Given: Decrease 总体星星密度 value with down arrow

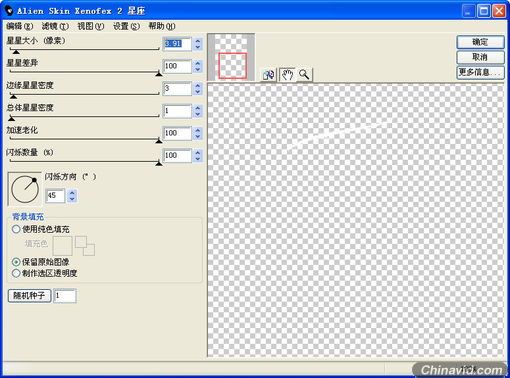Looking at the screenshot, I should 198,114.
